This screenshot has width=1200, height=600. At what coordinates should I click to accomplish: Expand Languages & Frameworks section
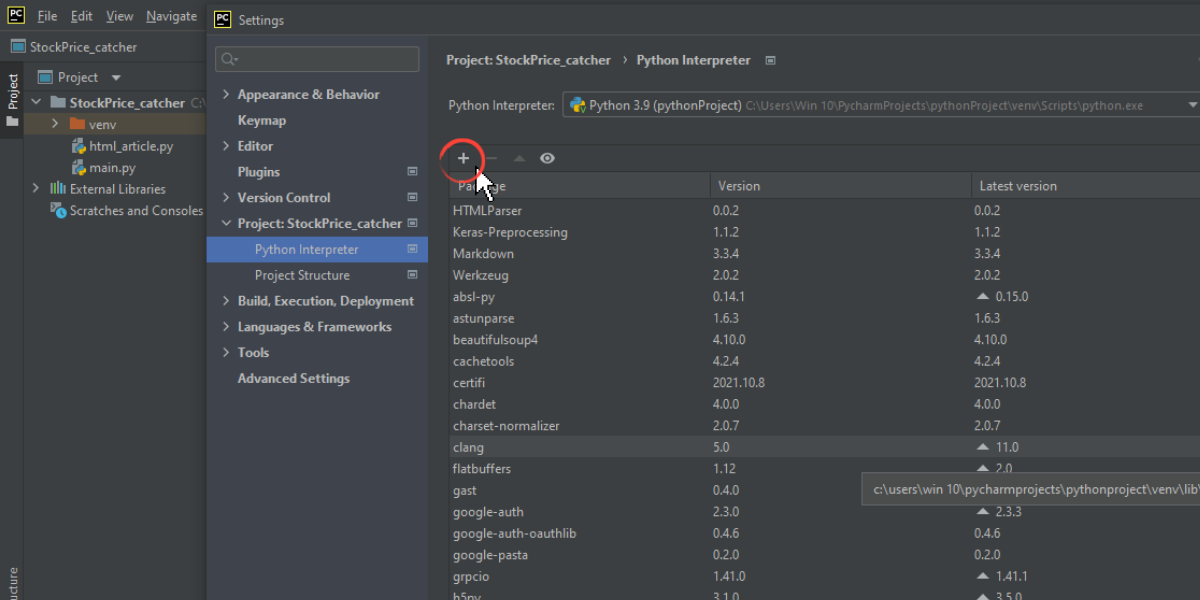pyautogui.click(x=226, y=327)
